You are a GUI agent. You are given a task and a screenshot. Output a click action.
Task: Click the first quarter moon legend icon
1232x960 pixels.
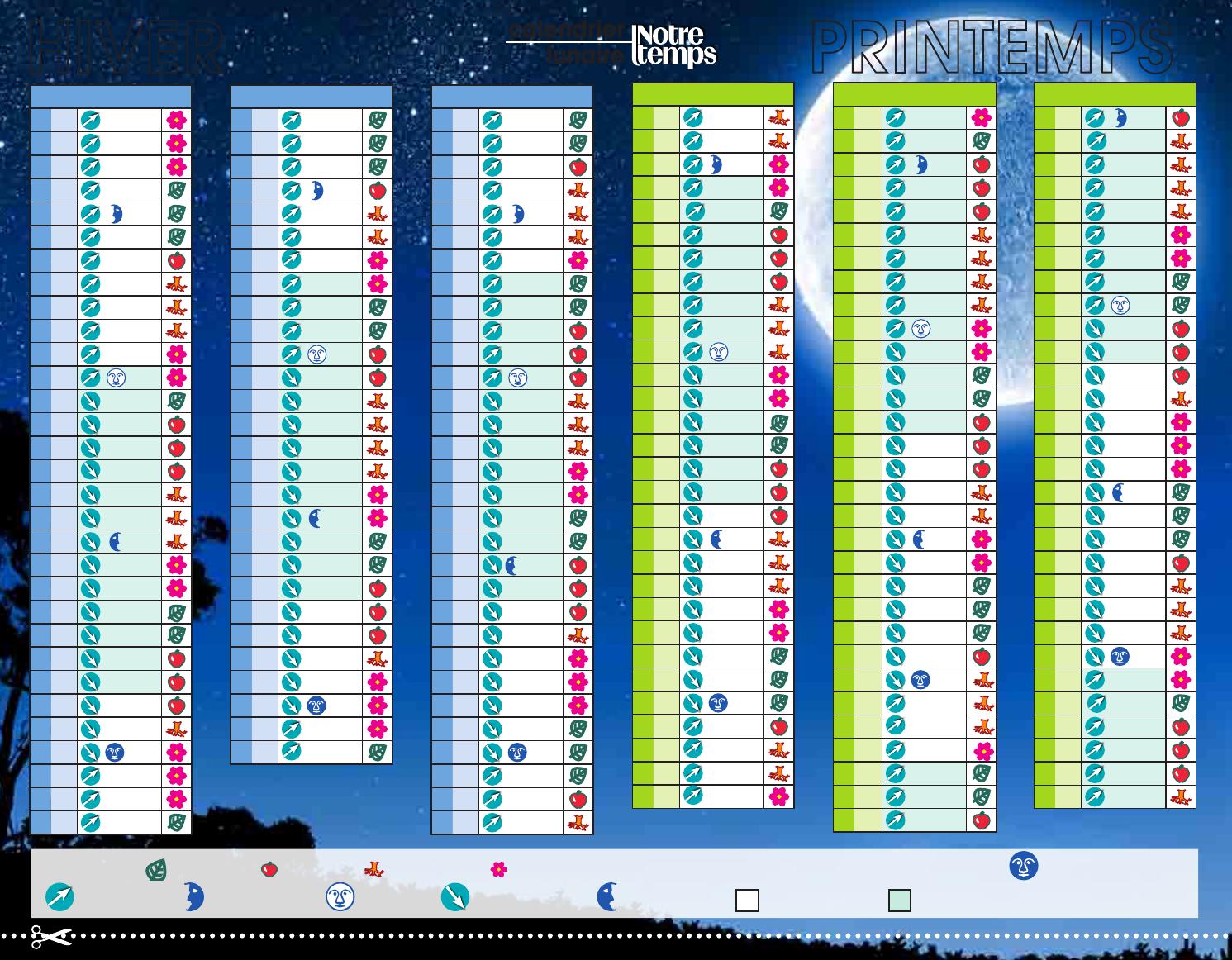pos(194,897)
